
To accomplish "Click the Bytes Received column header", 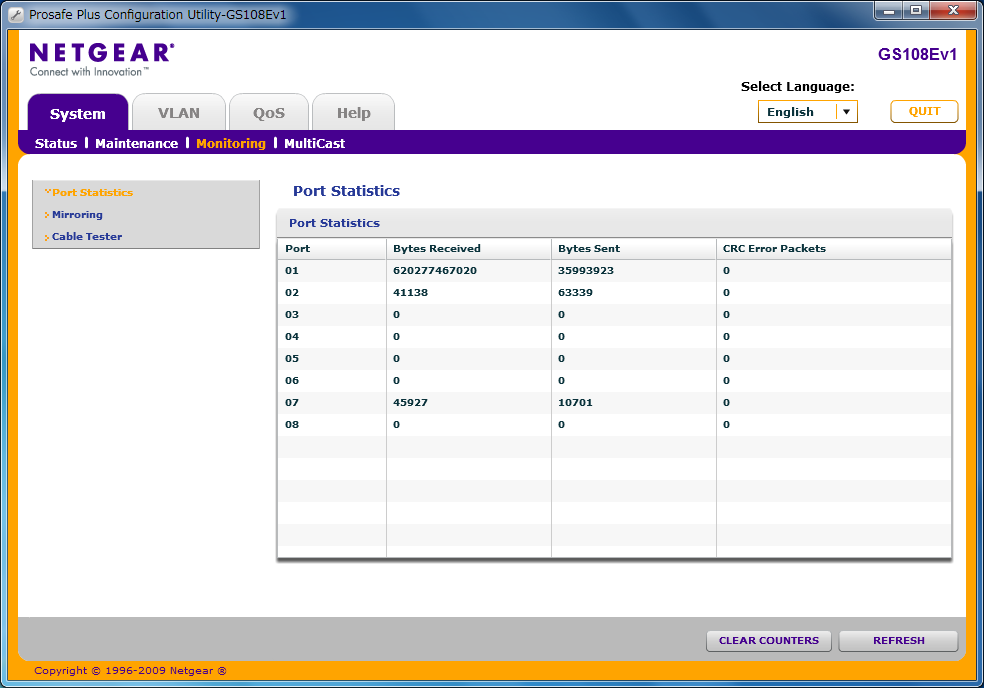I will point(437,249).
